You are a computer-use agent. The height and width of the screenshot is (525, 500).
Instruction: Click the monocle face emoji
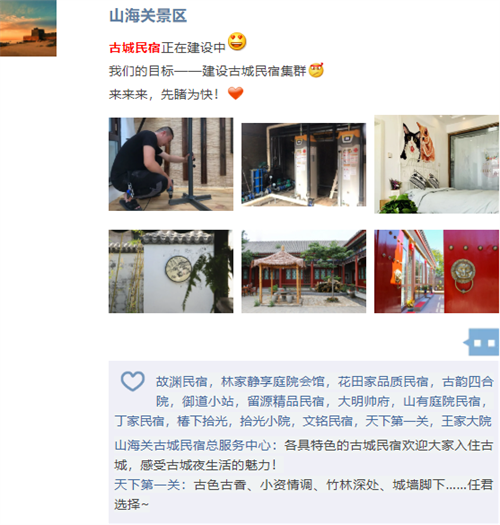(x=316, y=70)
